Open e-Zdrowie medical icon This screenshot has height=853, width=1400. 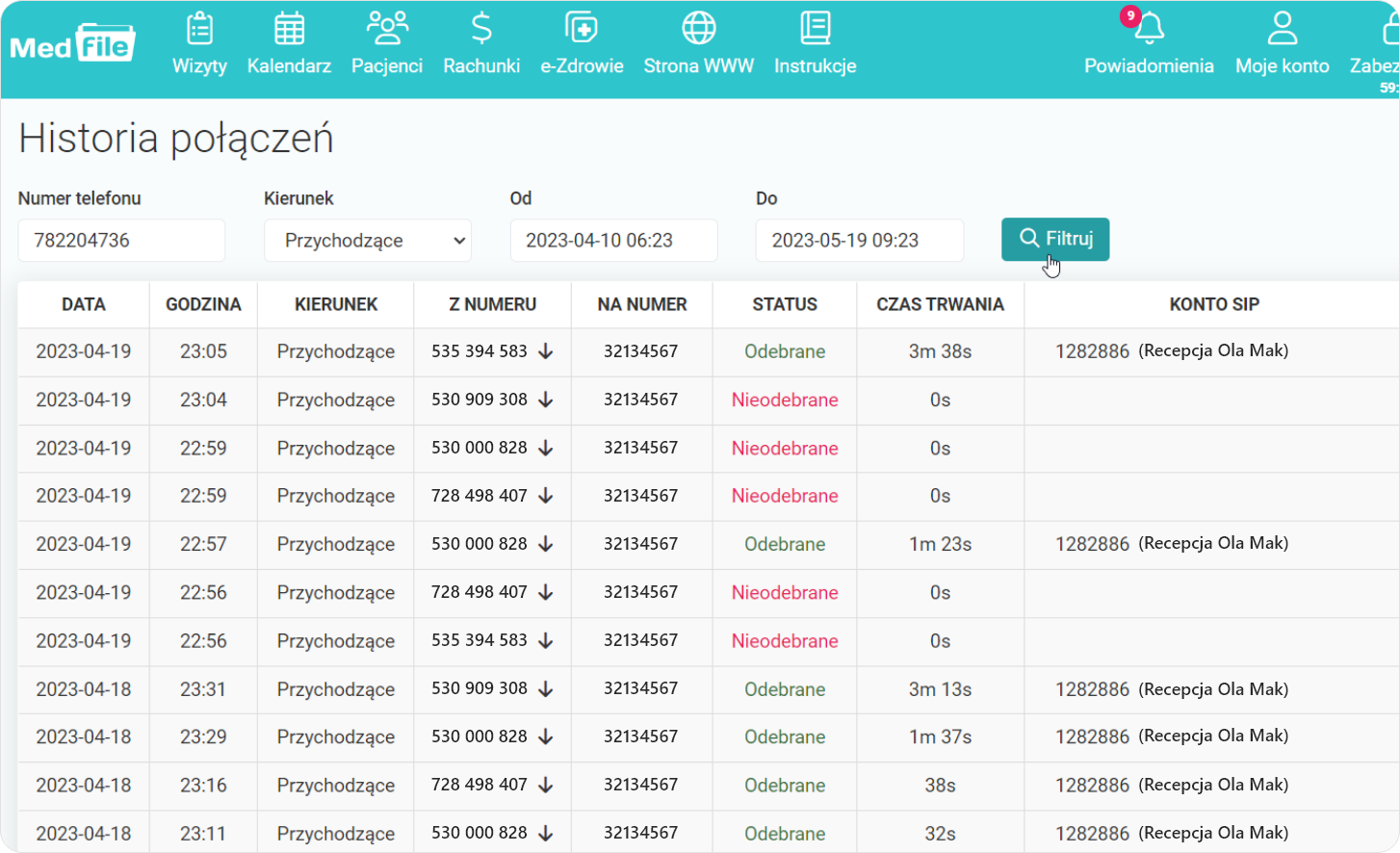(582, 29)
